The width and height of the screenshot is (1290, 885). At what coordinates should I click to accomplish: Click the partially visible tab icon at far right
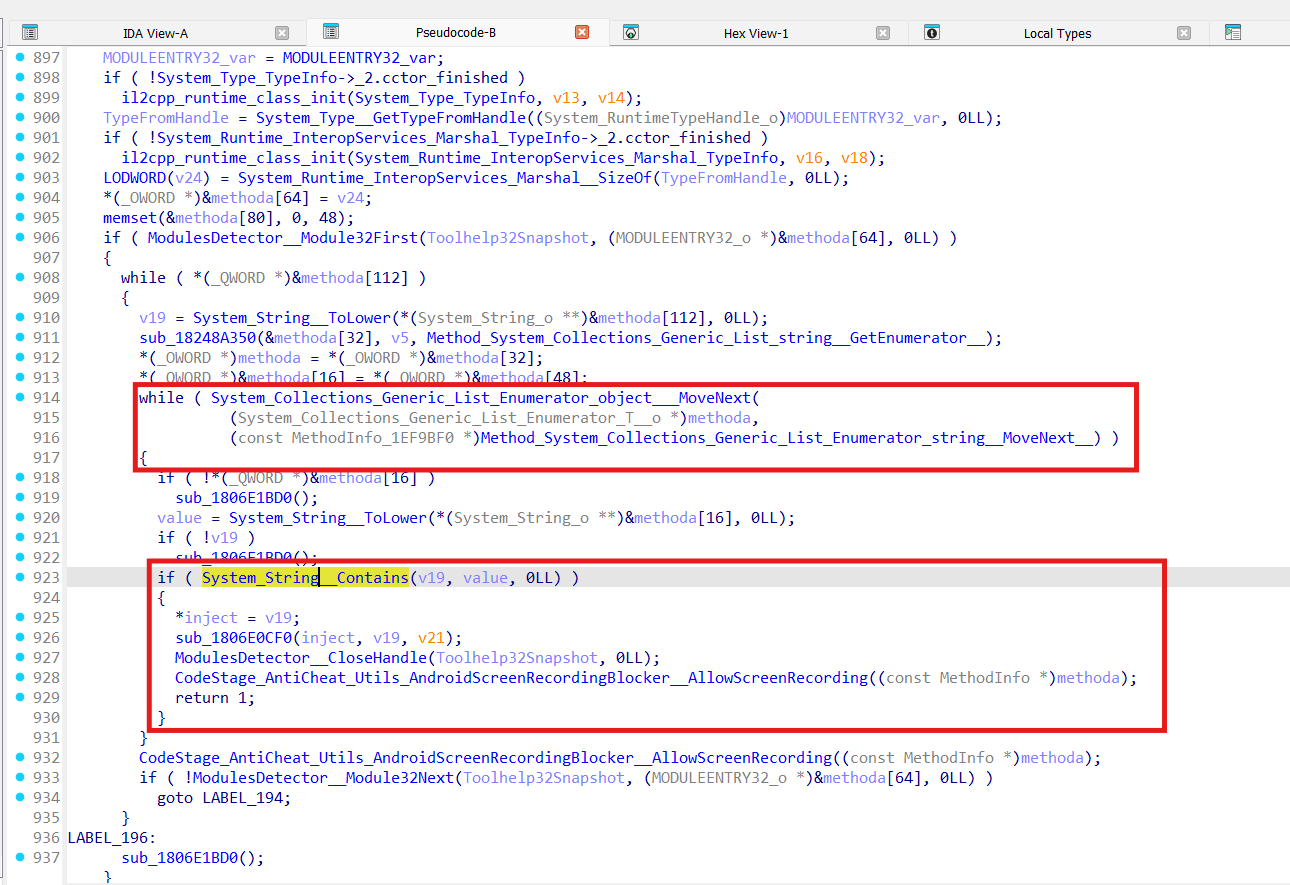[x=1233, y=33]
